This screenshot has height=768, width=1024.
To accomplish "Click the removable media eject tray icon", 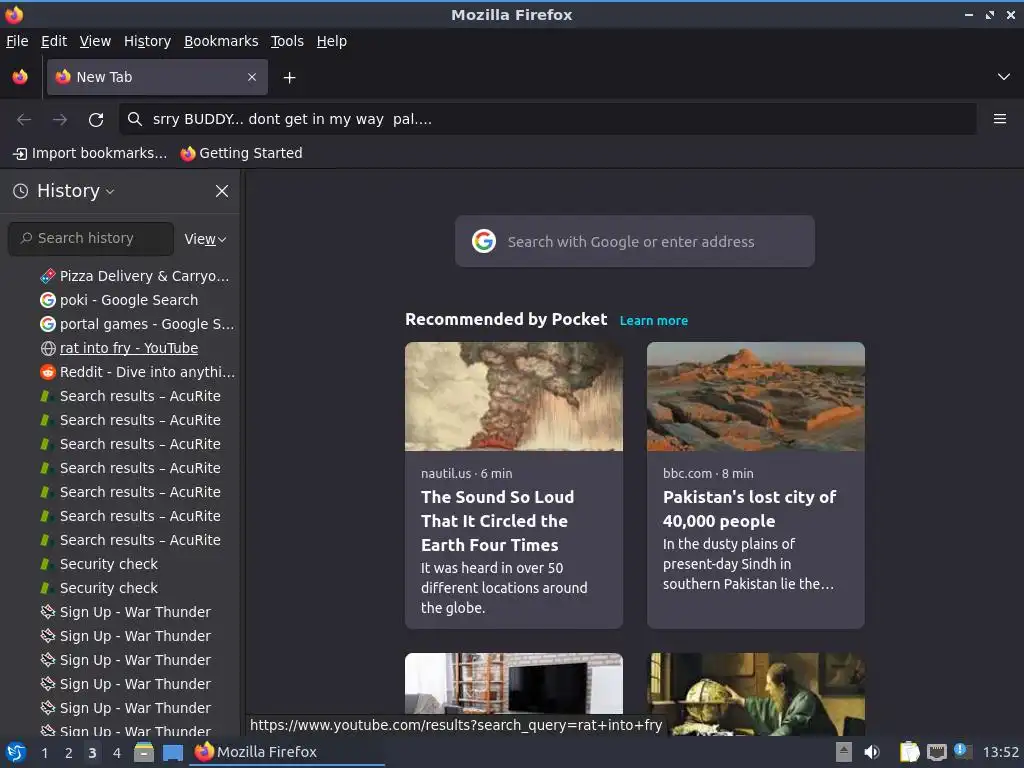I will 844,752.
